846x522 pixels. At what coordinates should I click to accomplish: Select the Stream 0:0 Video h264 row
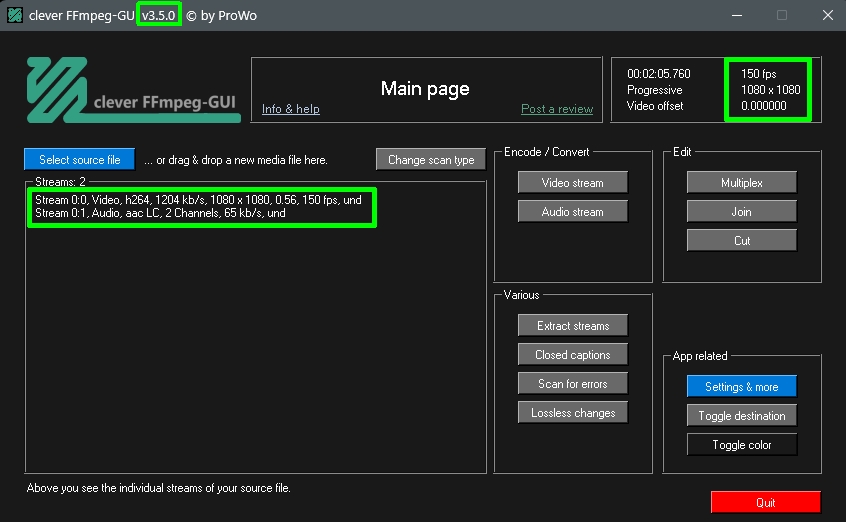(x=198, y=200)
